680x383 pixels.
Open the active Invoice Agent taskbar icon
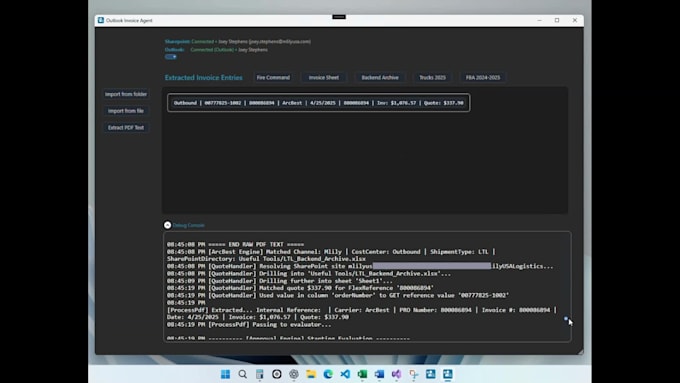click(448, 374)
